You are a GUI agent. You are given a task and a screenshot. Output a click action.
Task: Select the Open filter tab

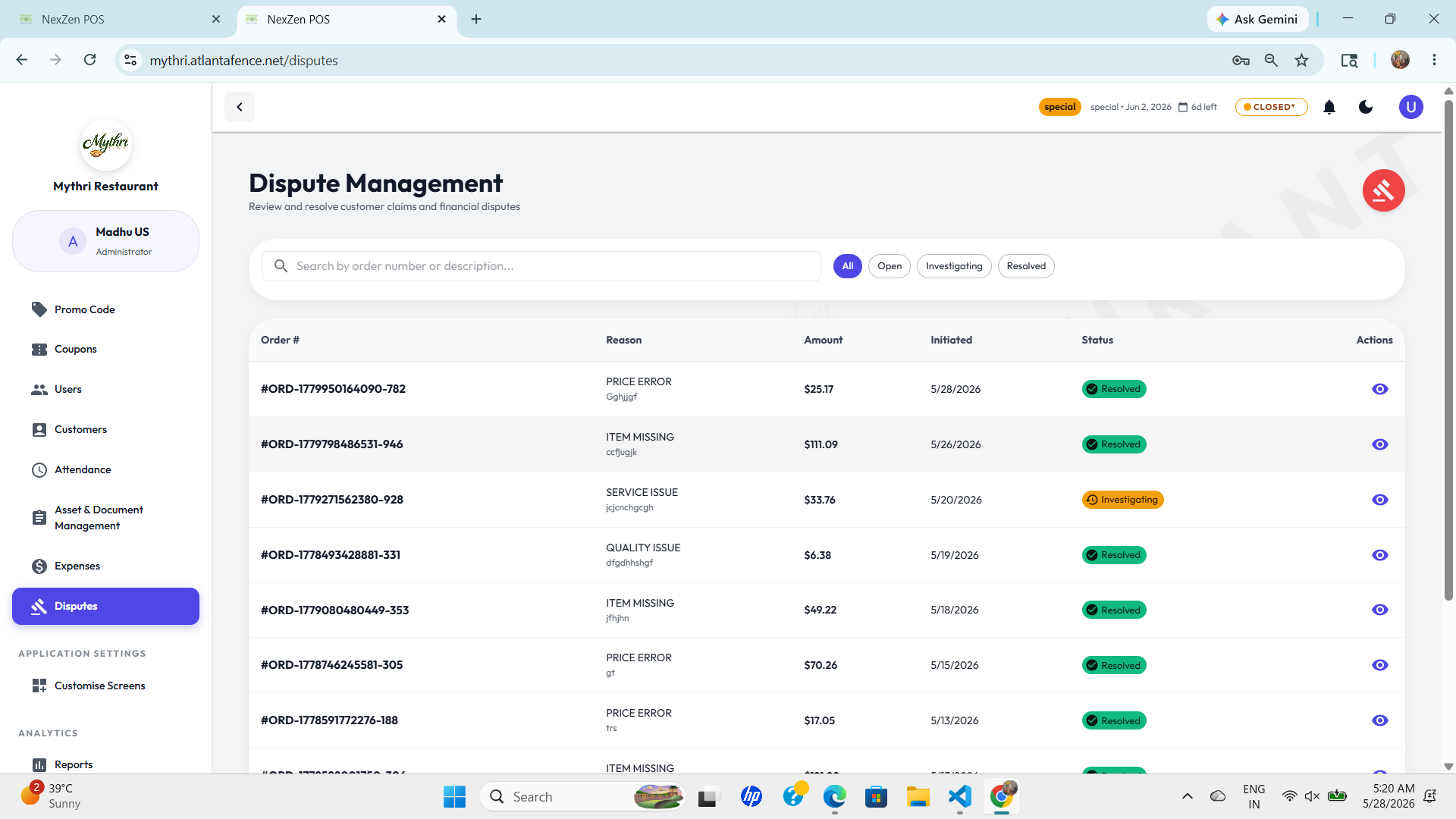point(889,266)
